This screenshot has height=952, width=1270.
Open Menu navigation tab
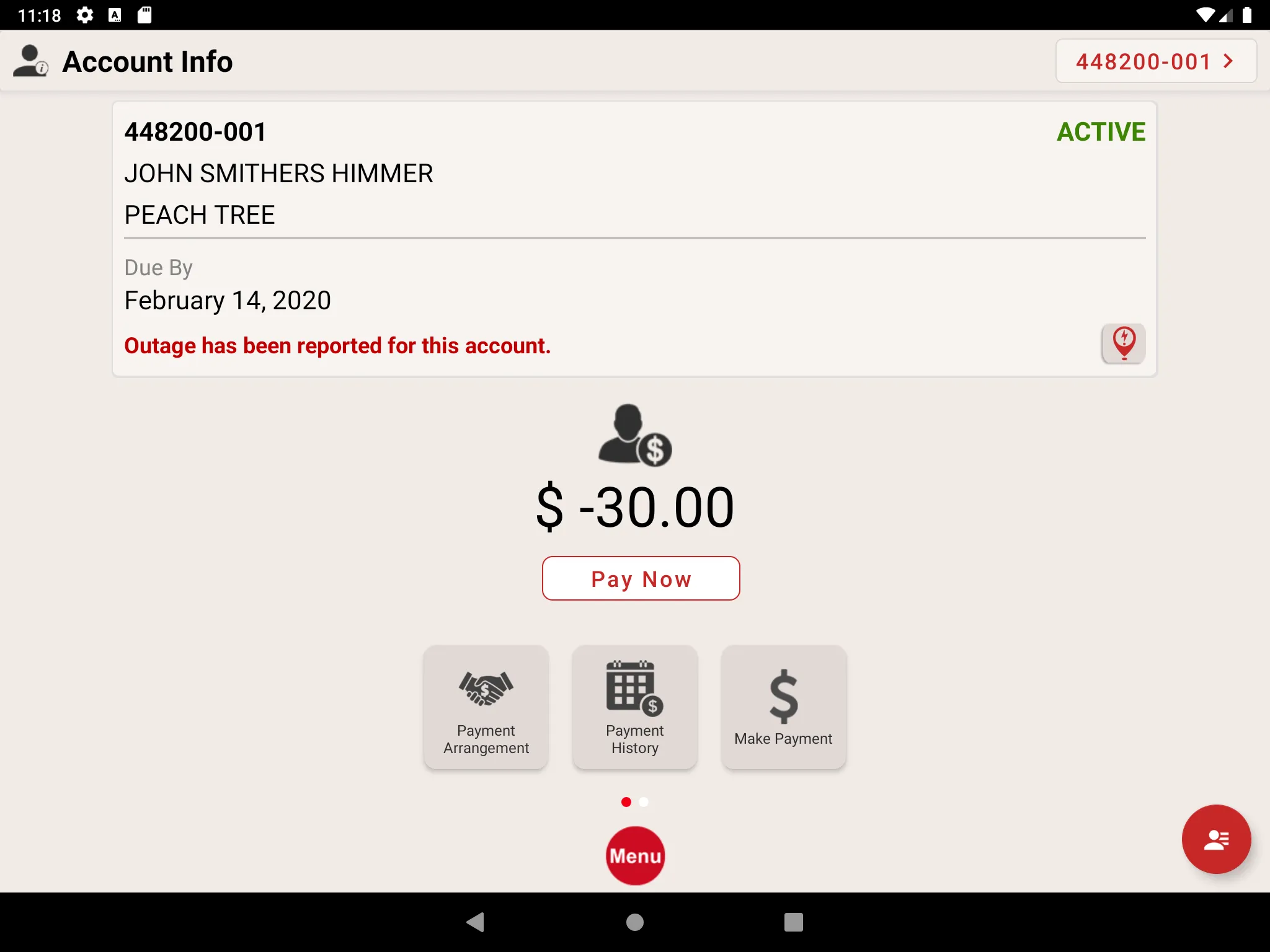click(634, 856)
